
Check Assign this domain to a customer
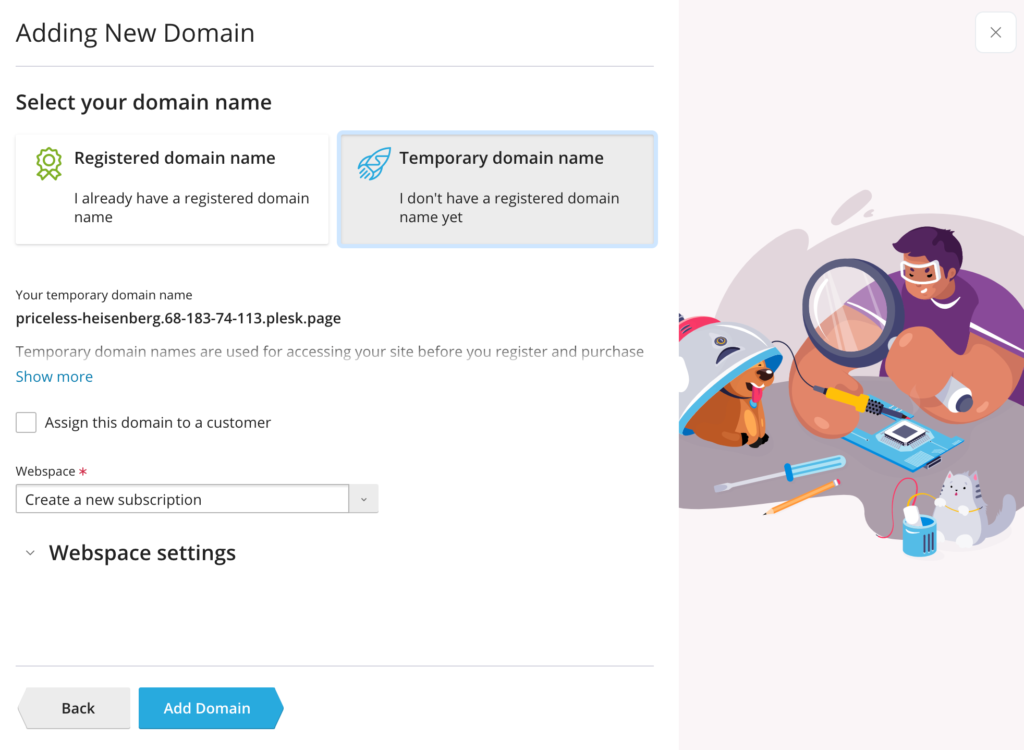pos(26,423)
